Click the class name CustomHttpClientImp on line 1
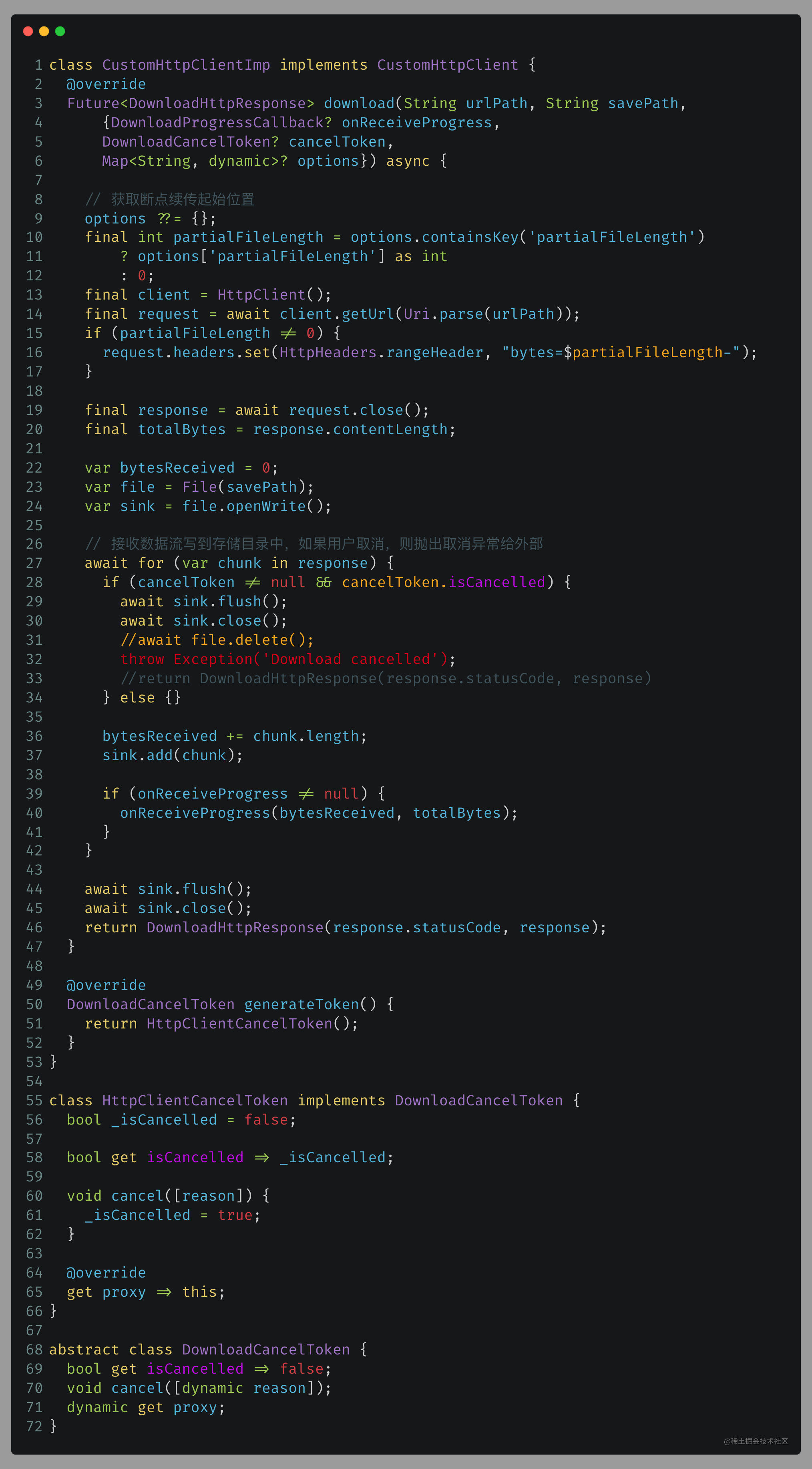 pyautogui.click(x=186, y=65)
